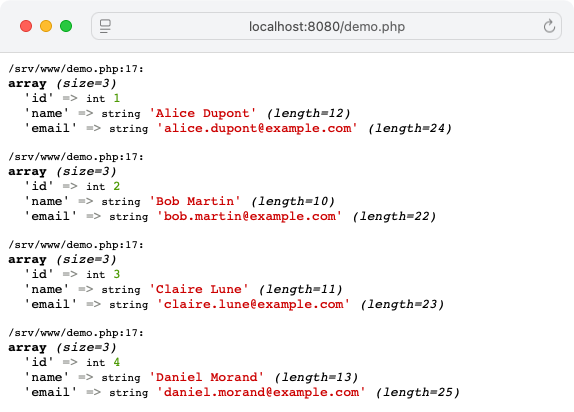Image resolution: width=574 pixels, height=412 pixels.
Task: Click '(length=22)' after Bob's email
Action: click(395, 216)
